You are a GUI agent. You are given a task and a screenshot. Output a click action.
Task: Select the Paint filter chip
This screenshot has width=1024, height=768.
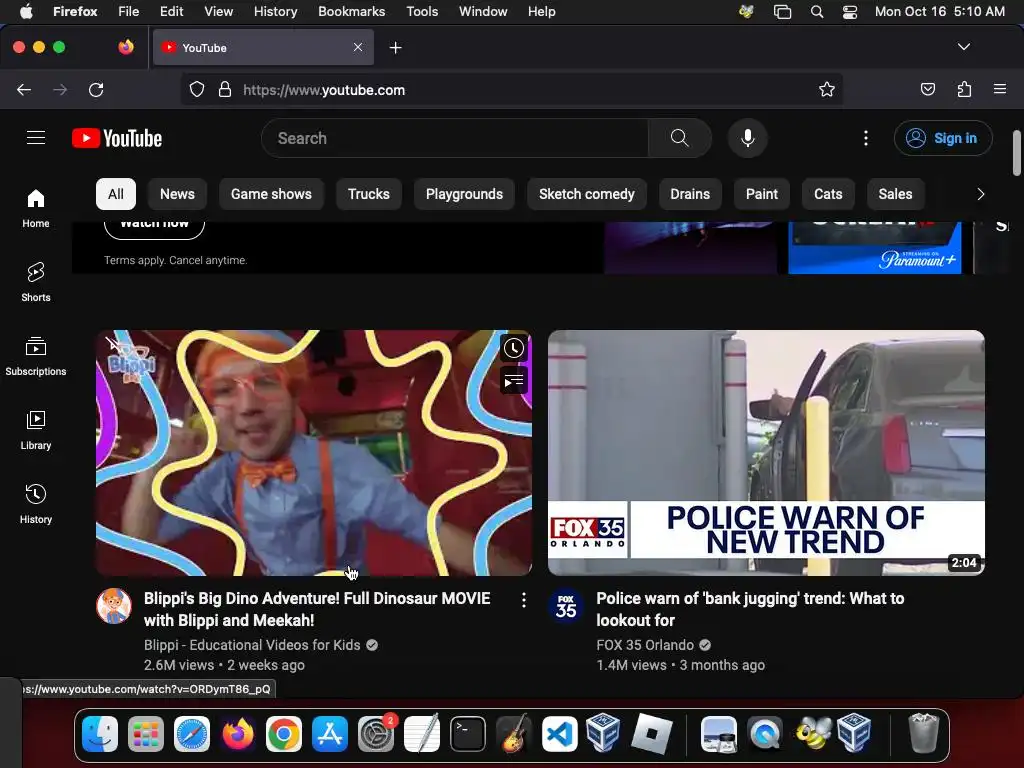761,194
